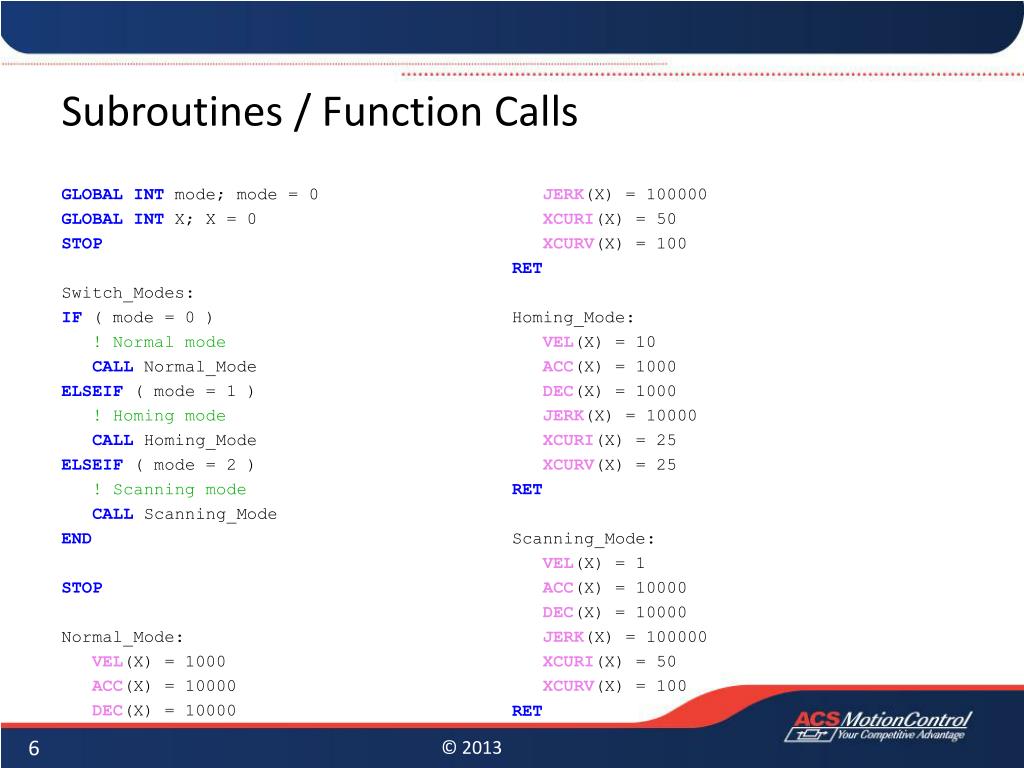Click the "CALL Normal_Mode" line
The width and height of the screenshot is (1024, 768).
174,367
